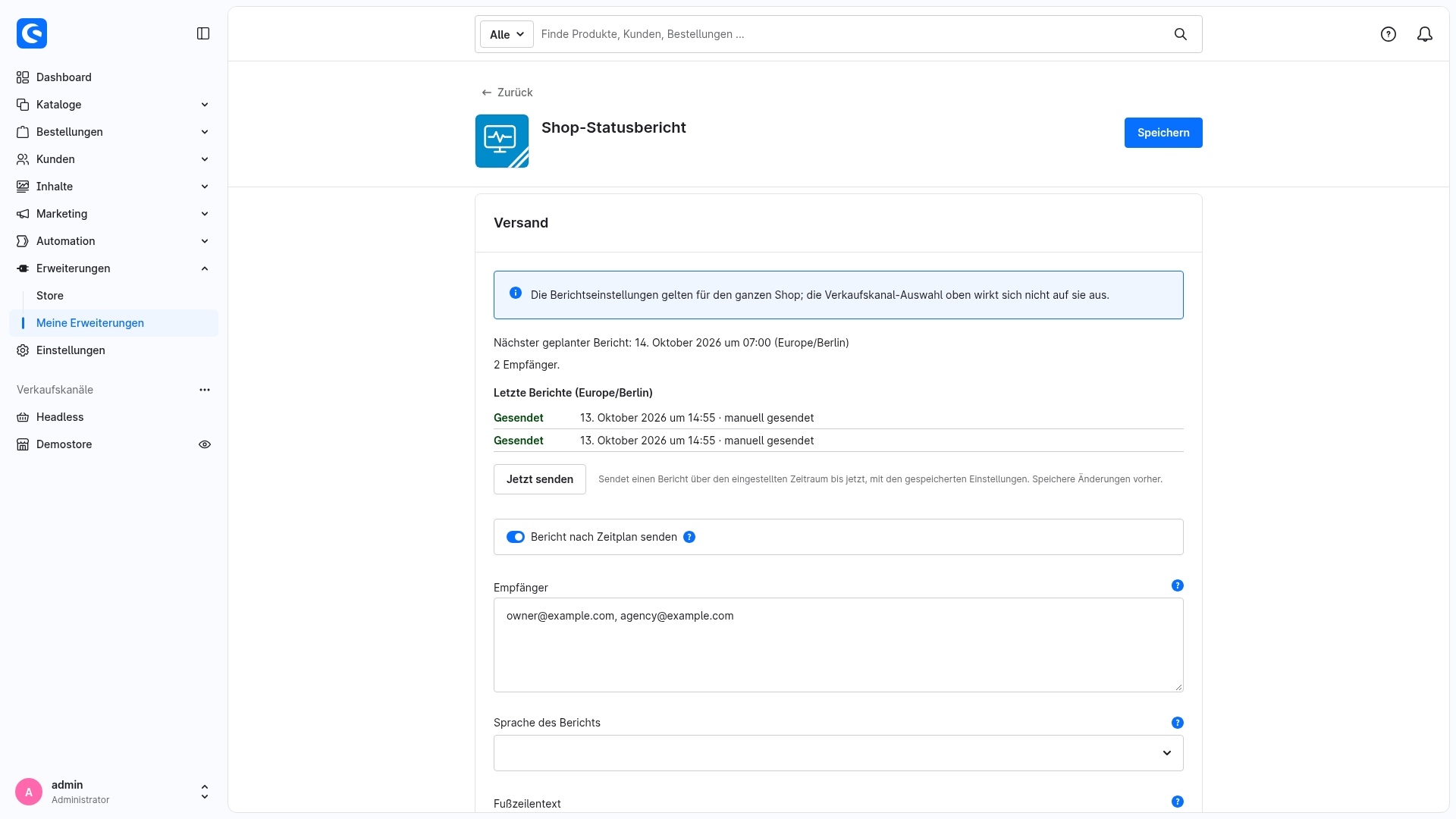
Task: Open help tooltip next to Empfänger
Action: click(x=1178, y=585)
